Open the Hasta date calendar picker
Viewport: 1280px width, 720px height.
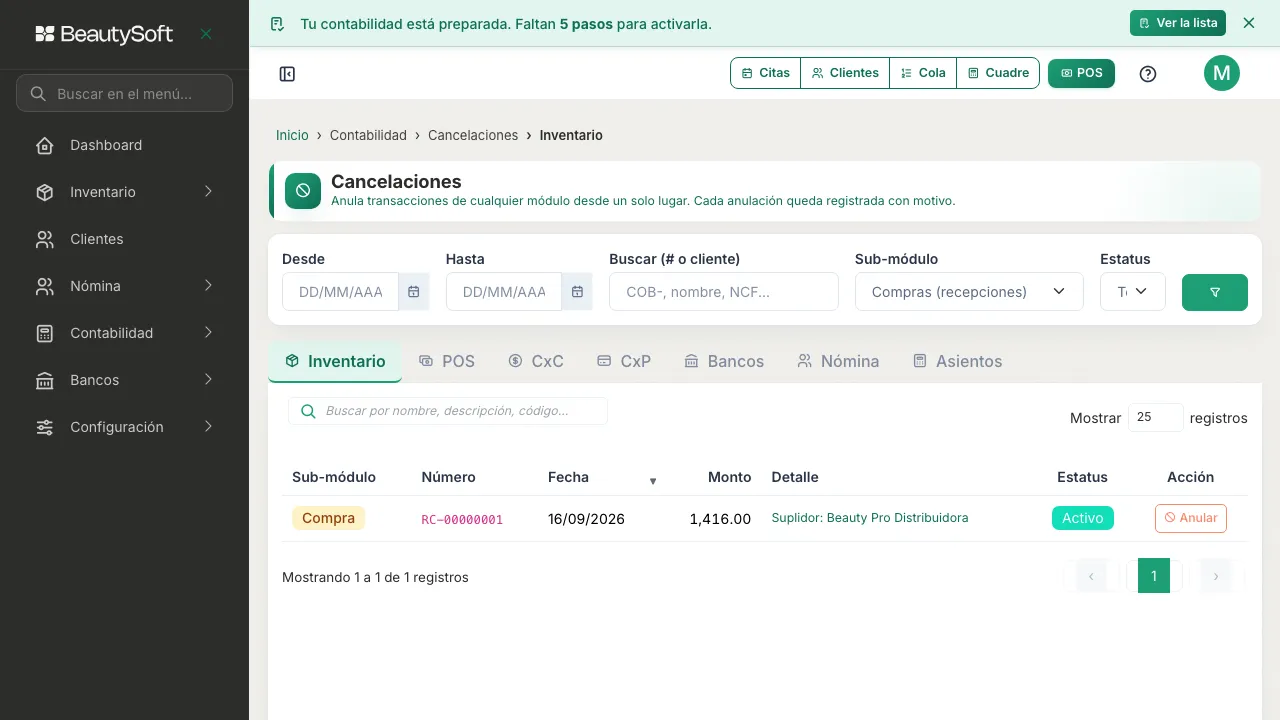pyautogui.click(x=577, y=292)
